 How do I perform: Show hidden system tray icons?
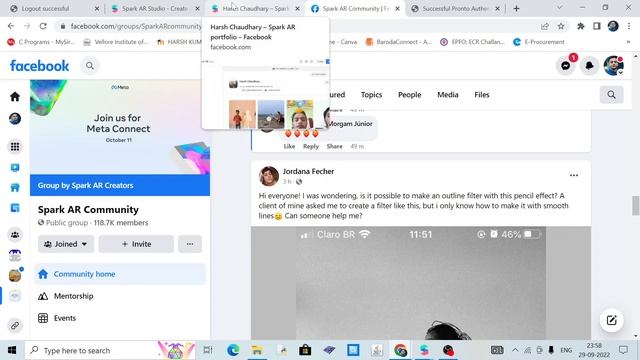click(515, 350)
